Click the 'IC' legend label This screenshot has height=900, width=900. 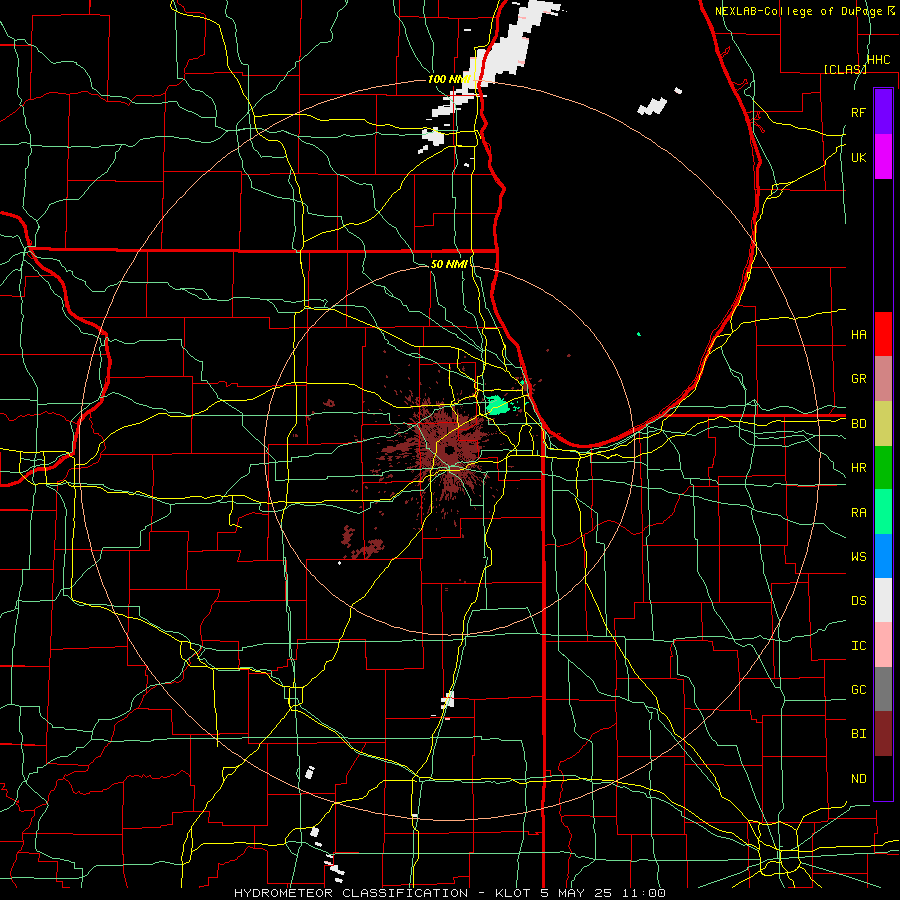[858, 646]
